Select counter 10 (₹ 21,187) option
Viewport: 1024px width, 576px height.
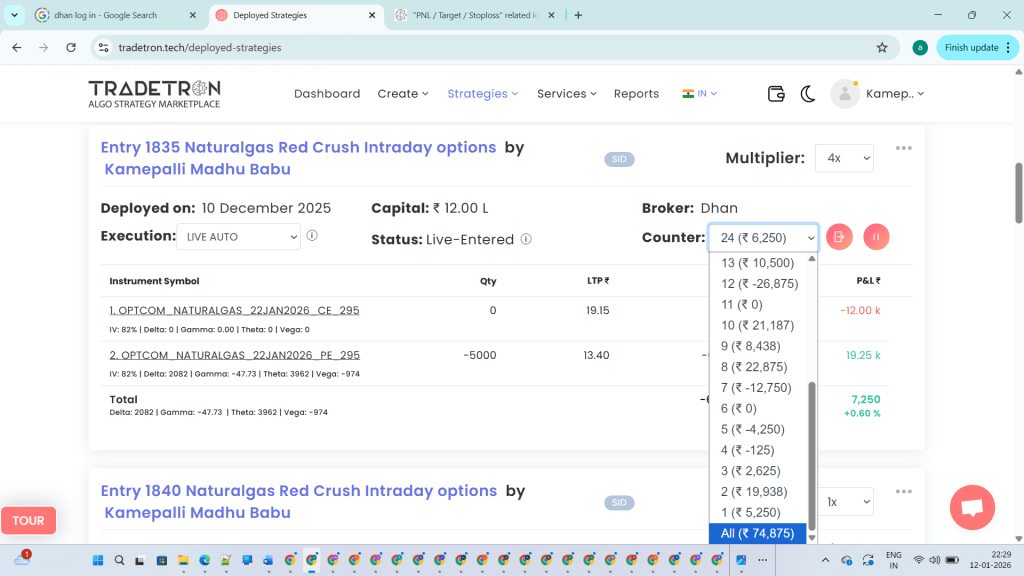(757, 325)
